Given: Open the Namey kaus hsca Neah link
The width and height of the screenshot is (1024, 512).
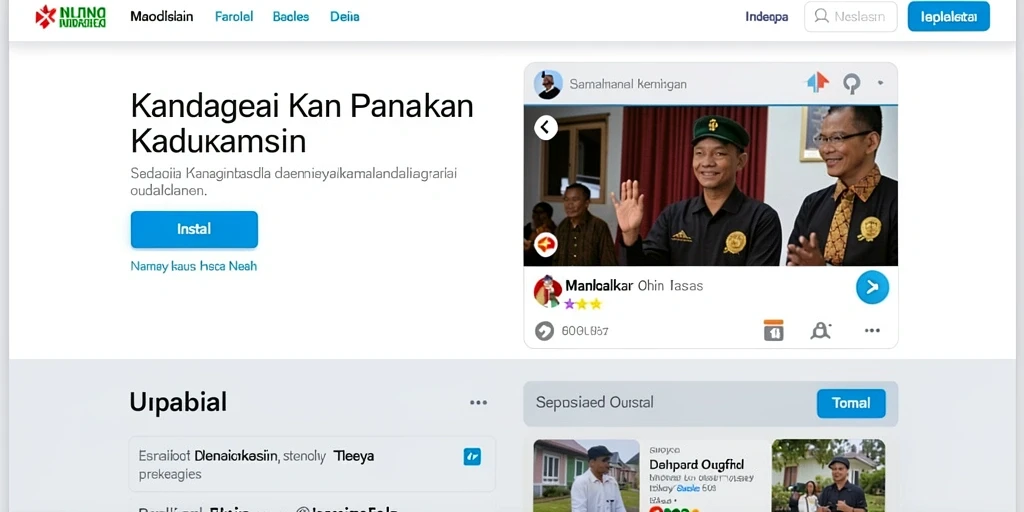Looking at the screenshot, I should coord(194,266).
